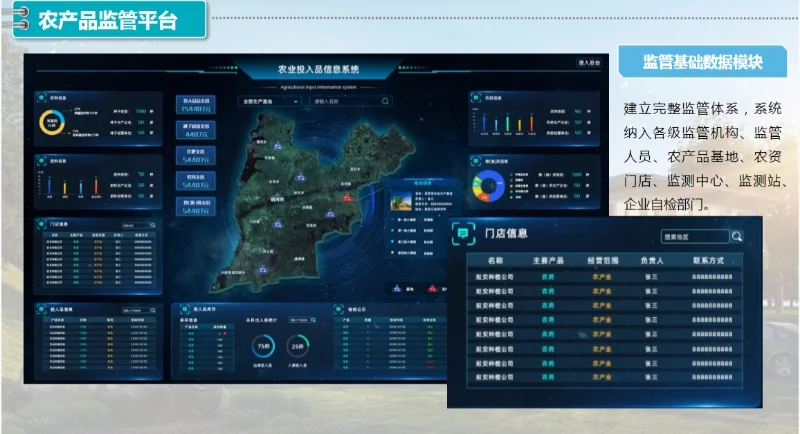Click the inventory panel header icon at bottom center
This screenshot has width=800, height=434.
[x=185, y=309]
